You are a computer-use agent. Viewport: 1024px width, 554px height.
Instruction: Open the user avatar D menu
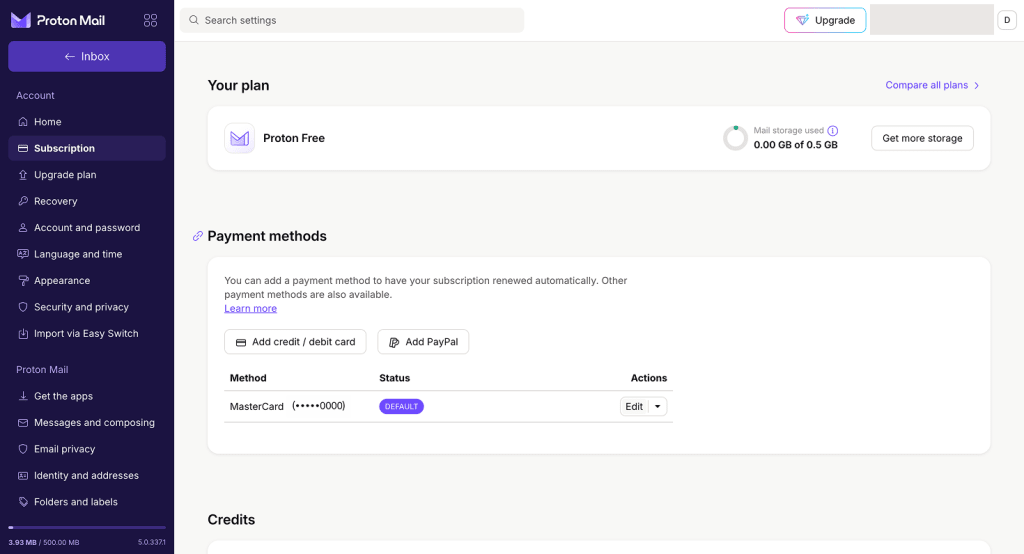tap(1007, 20)
